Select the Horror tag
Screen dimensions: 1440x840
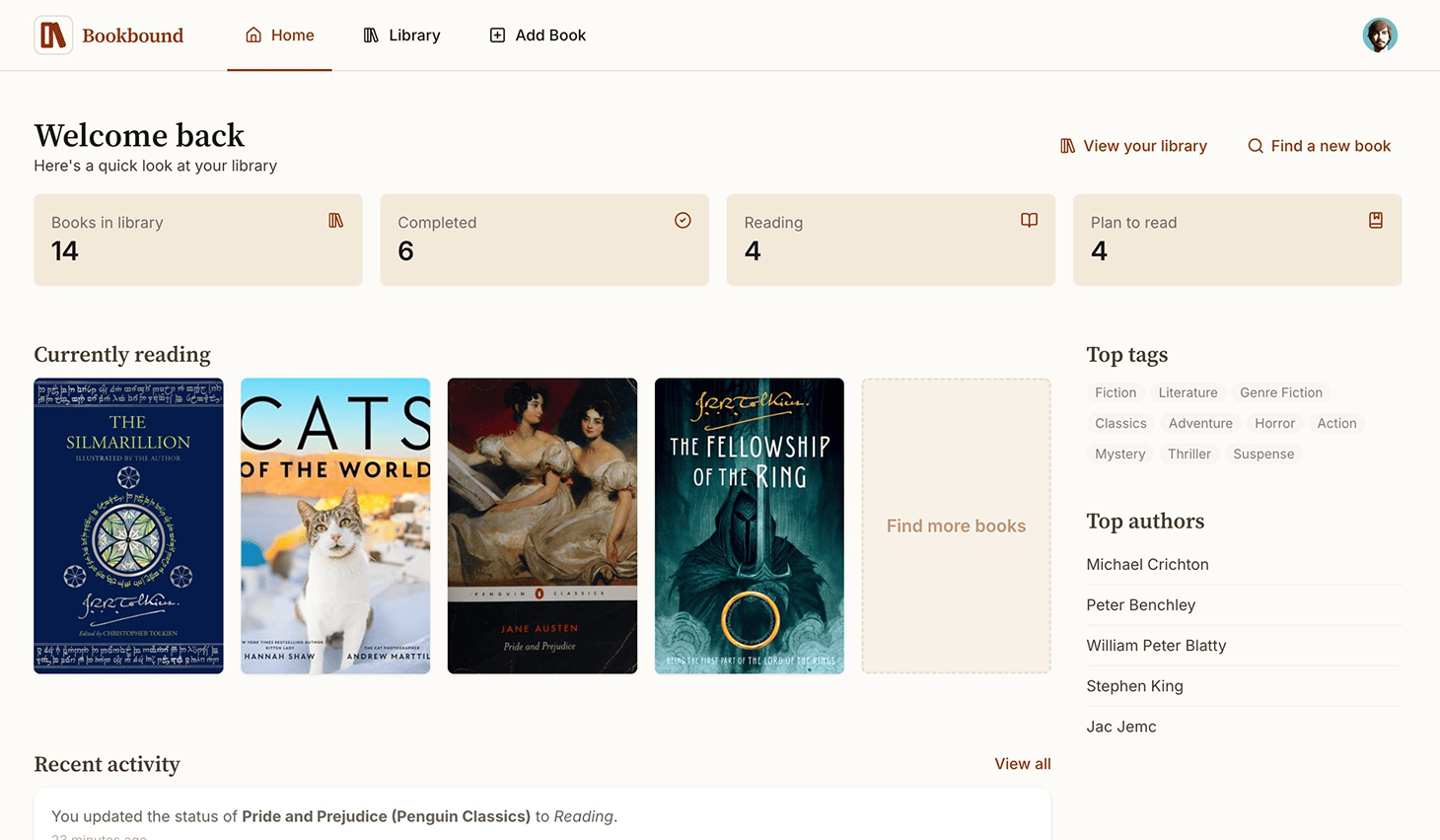[1274, 423]
